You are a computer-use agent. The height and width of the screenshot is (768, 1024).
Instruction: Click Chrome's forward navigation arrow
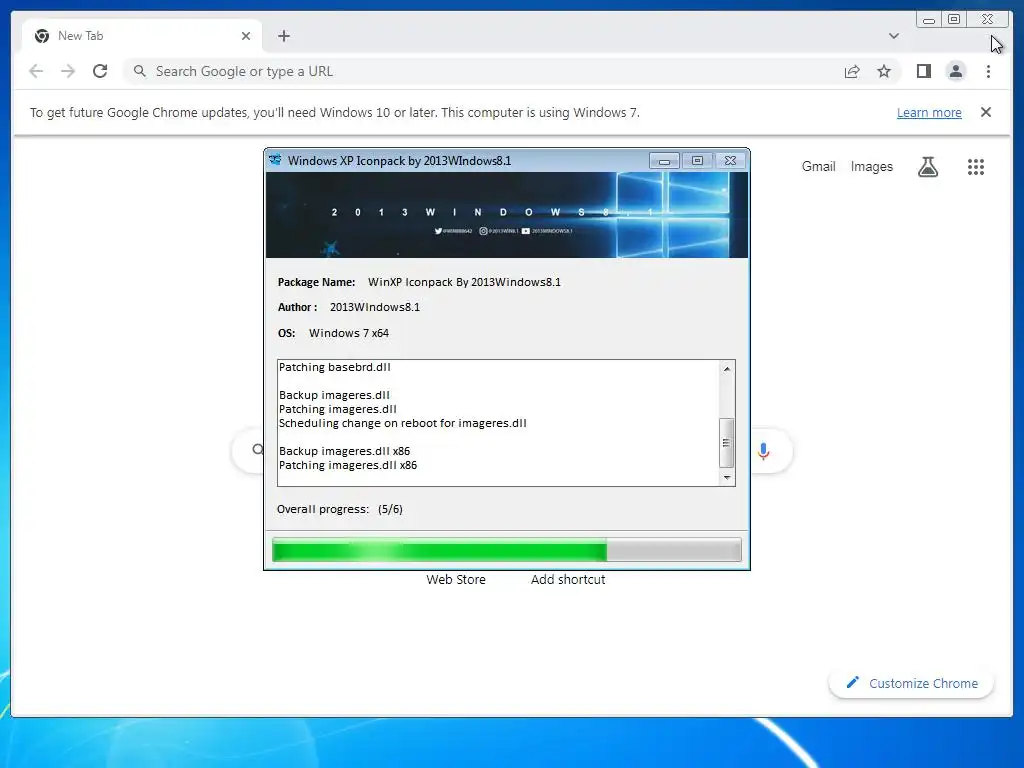(x=68, y=71)
